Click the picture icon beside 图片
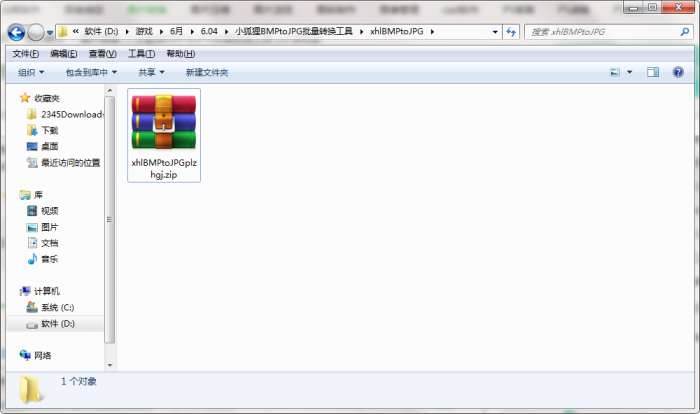The height and width of the screenshot is (414, 700). pyautogui.click(x=32, y=227)
